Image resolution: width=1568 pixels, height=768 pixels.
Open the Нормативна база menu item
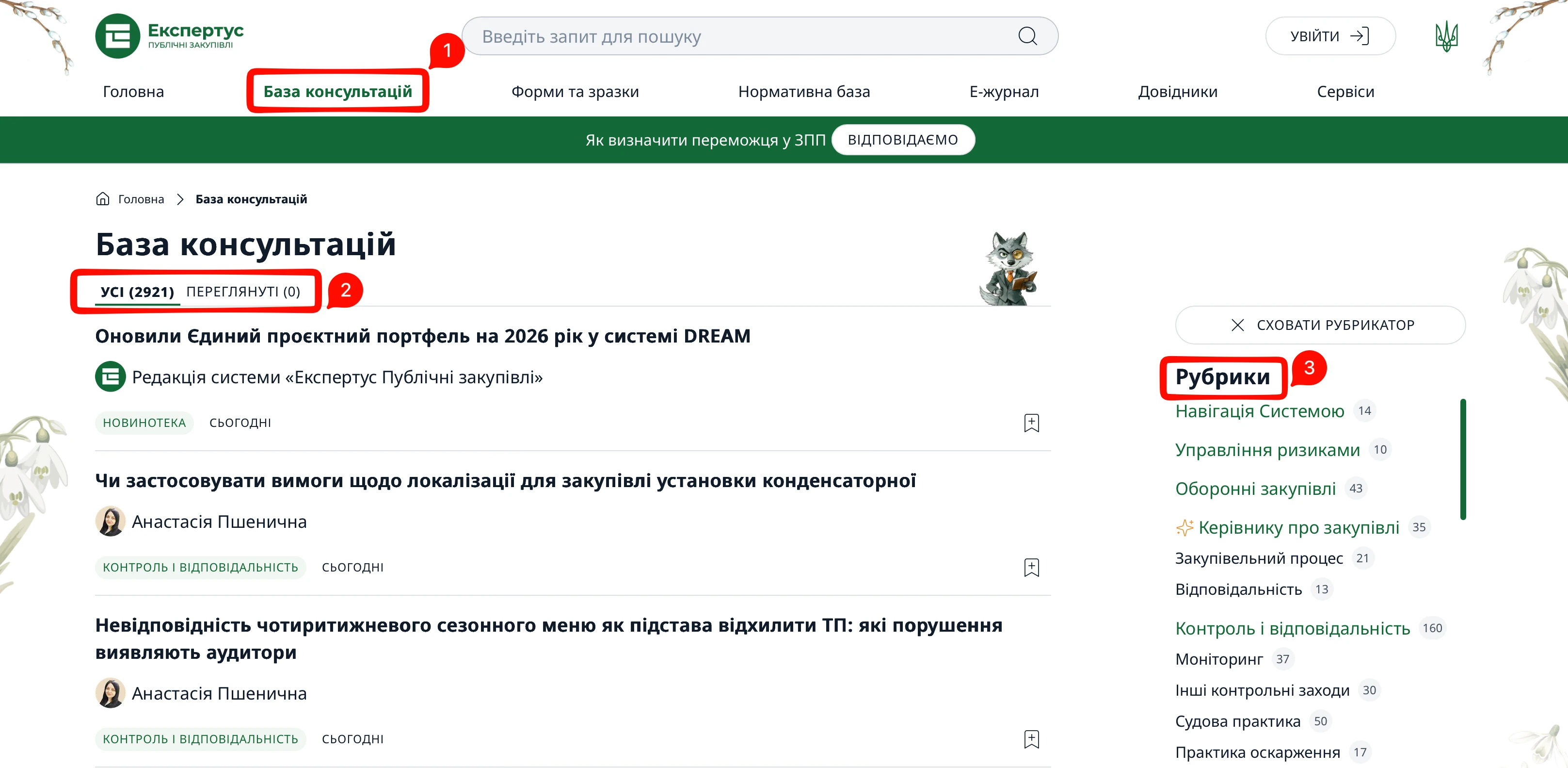point(804,91)
